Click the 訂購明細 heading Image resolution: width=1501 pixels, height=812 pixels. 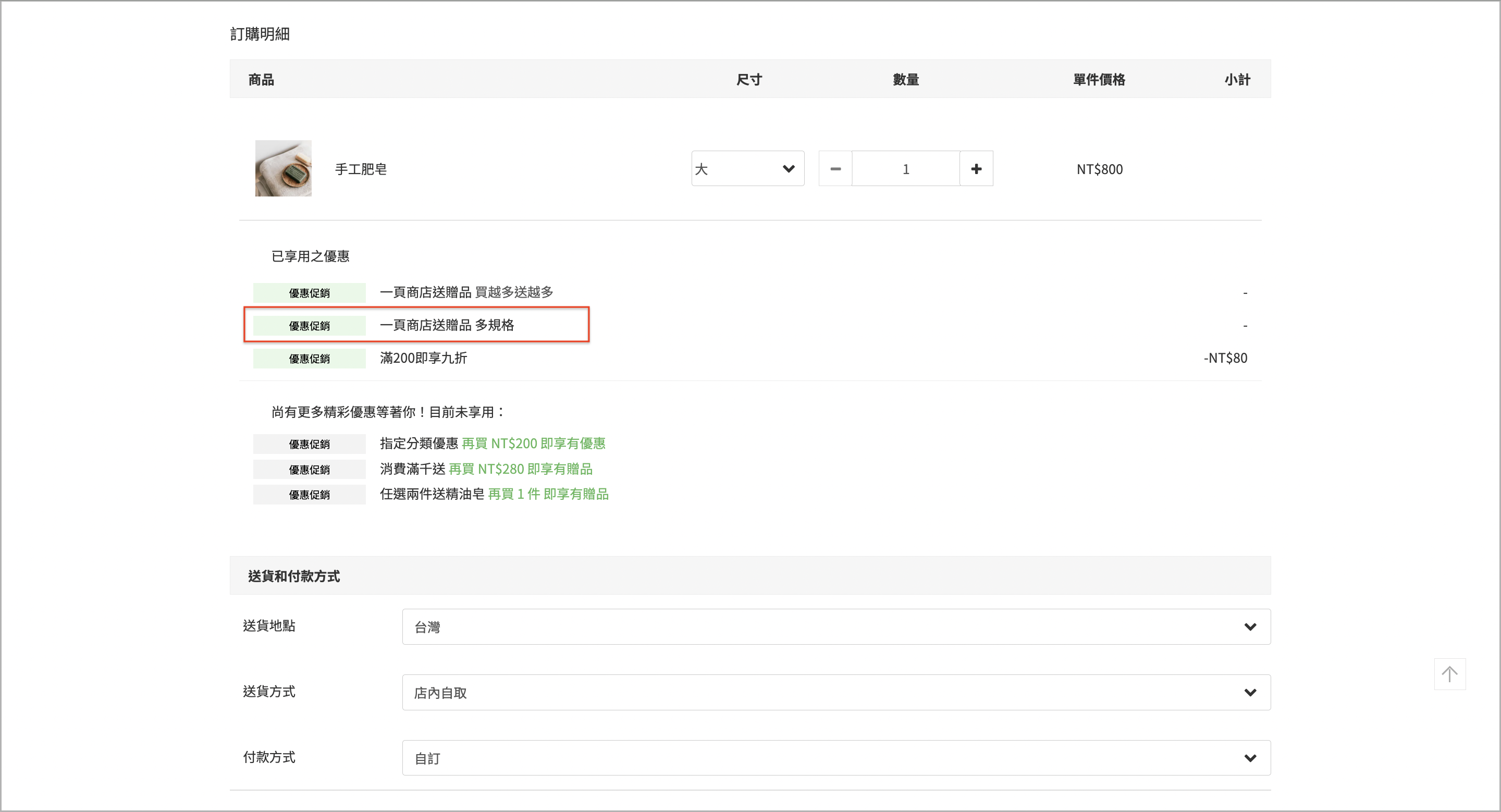click(x=260, y=34)
